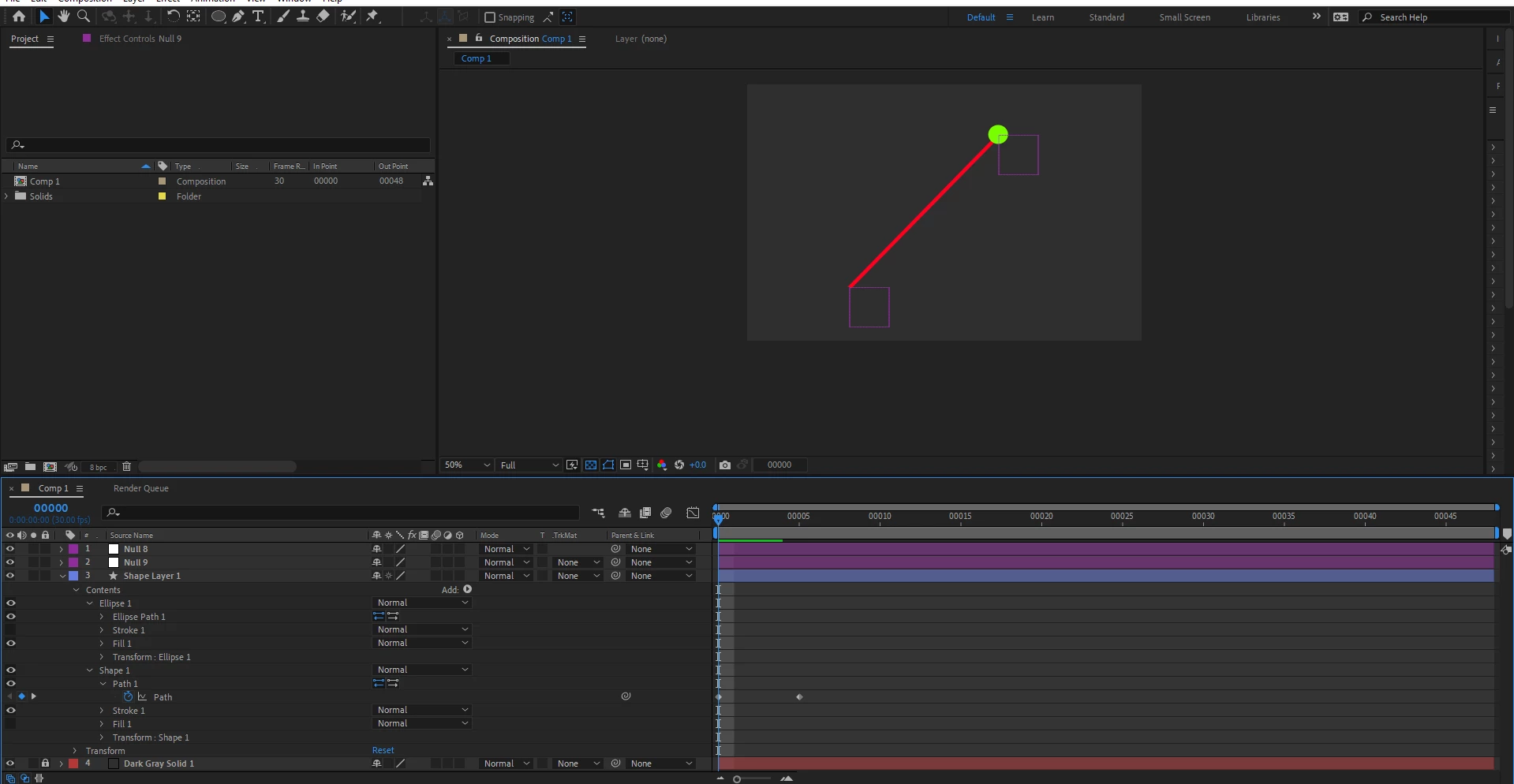
Task: Select the Learn workspace
Action: (x=1043, y=17)
